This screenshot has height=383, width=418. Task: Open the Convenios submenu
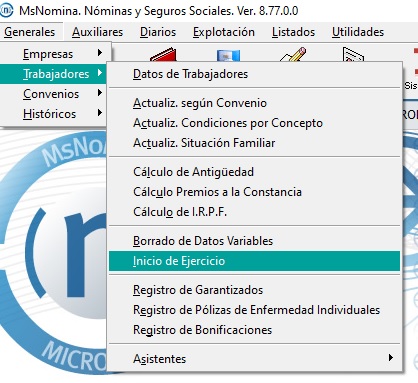tap(53, 94)
